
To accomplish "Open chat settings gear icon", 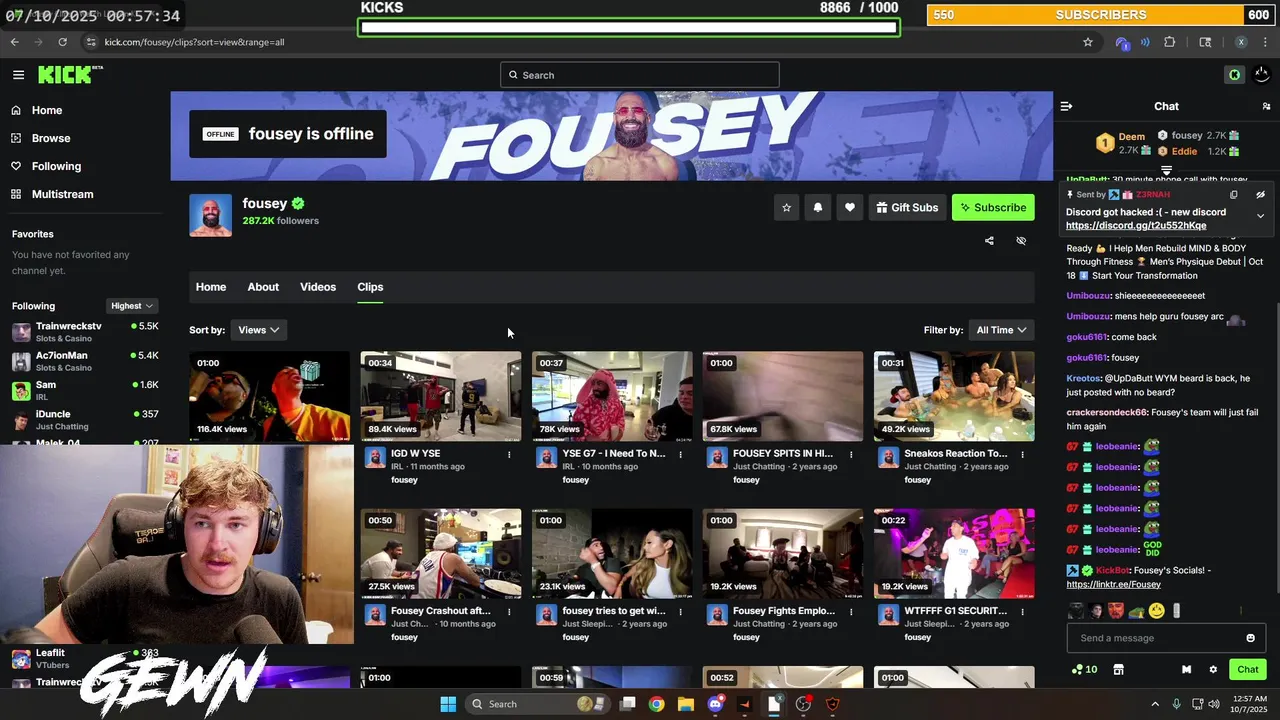I will tap(1213, 669).
